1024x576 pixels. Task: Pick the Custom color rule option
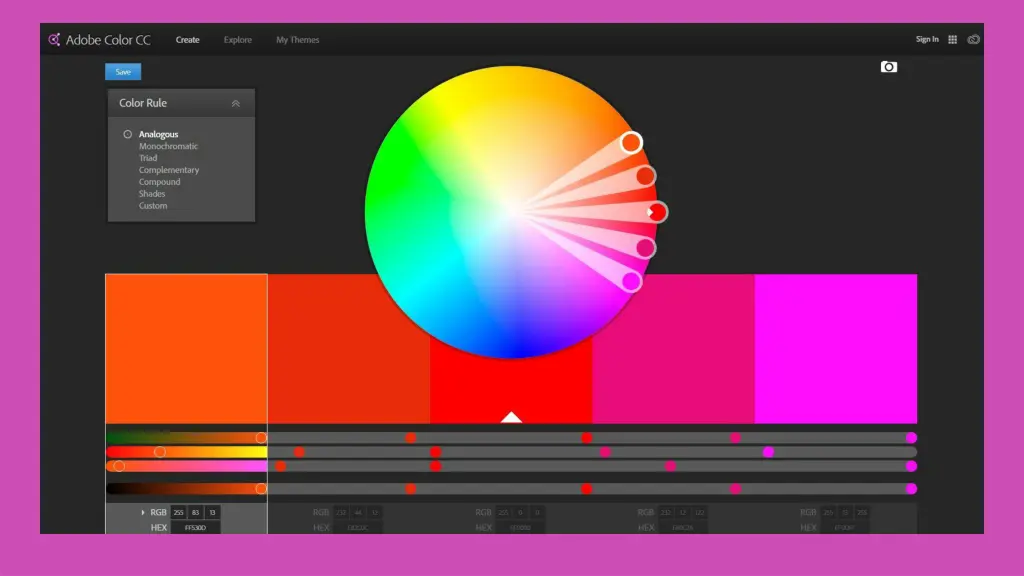pyautogui.click(x=153, y=206)
